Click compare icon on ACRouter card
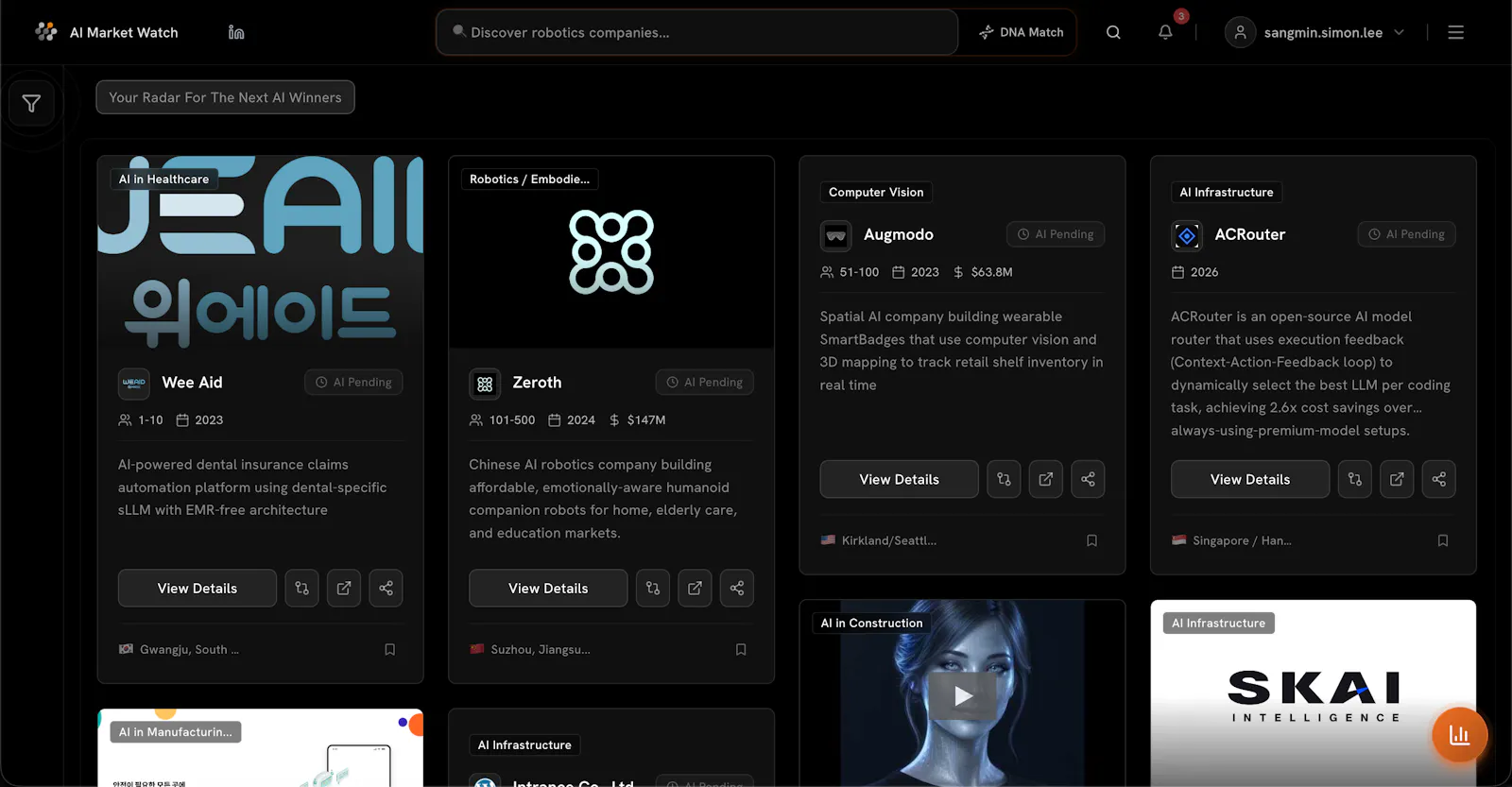 (x=1355, y=479)
